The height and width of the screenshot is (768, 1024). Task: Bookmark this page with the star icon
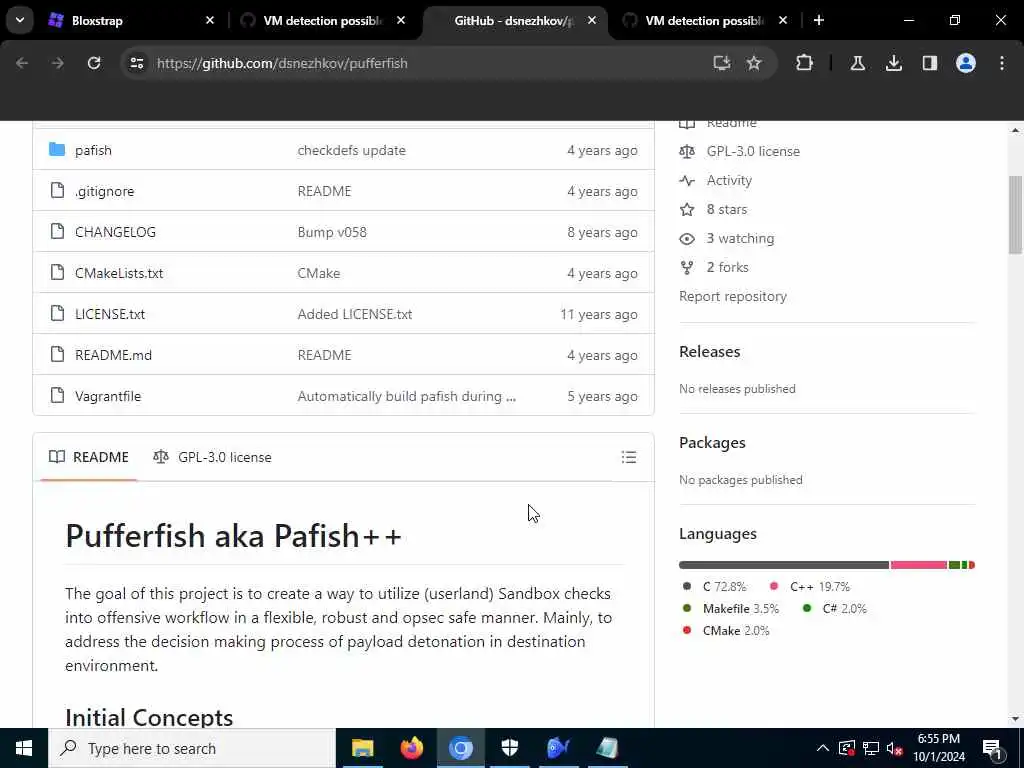pyautogui.click(x=754, y=63)
